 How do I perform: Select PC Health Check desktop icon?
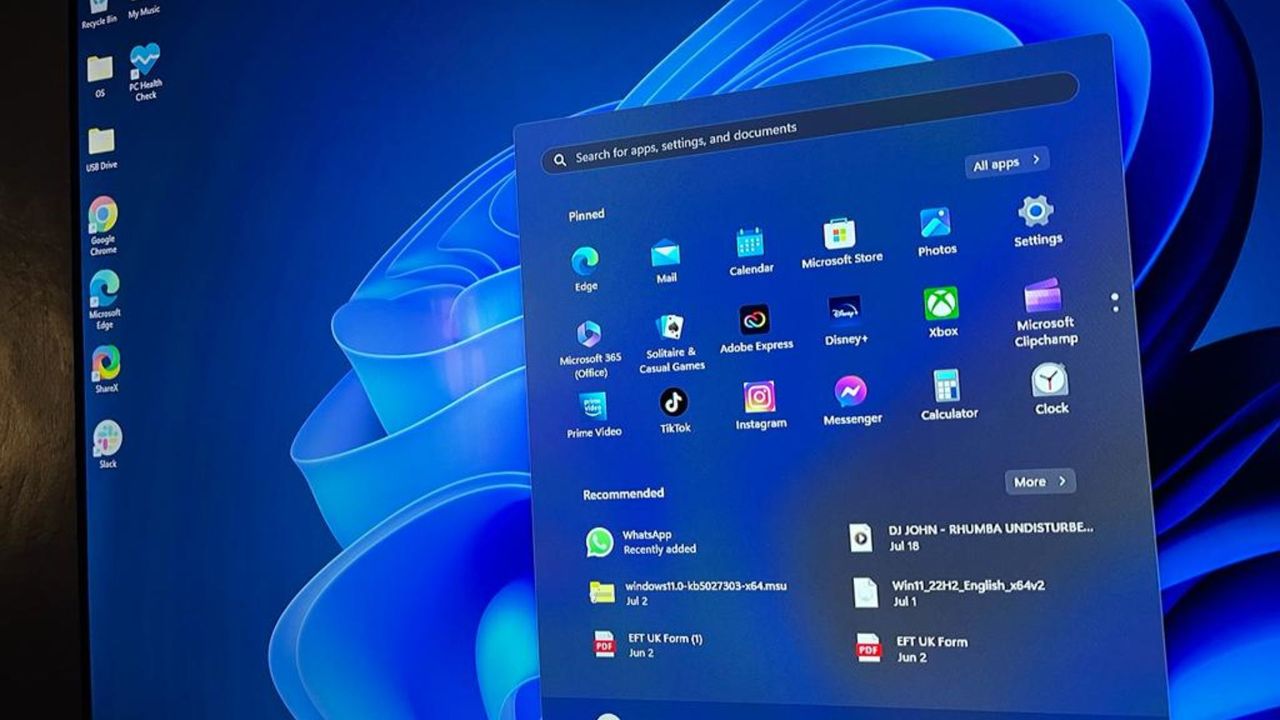145,71
